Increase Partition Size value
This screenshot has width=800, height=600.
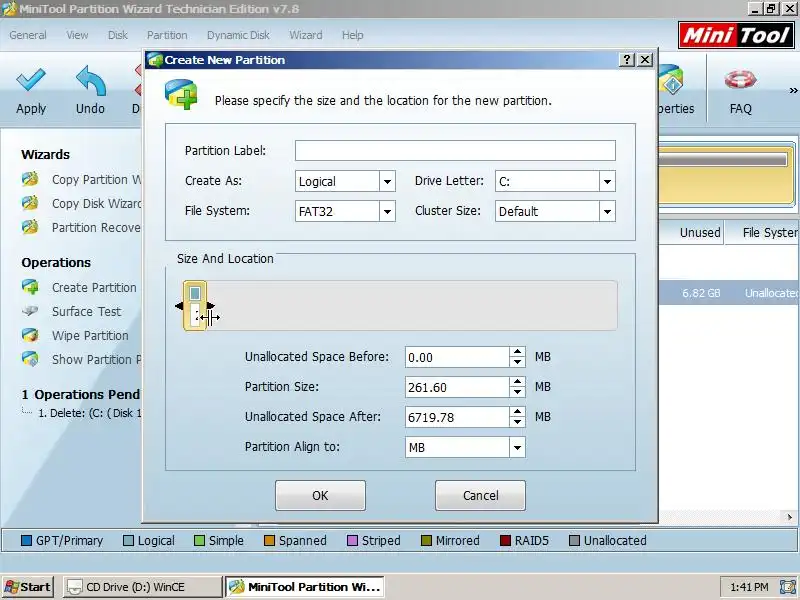(x=517, y=382)
